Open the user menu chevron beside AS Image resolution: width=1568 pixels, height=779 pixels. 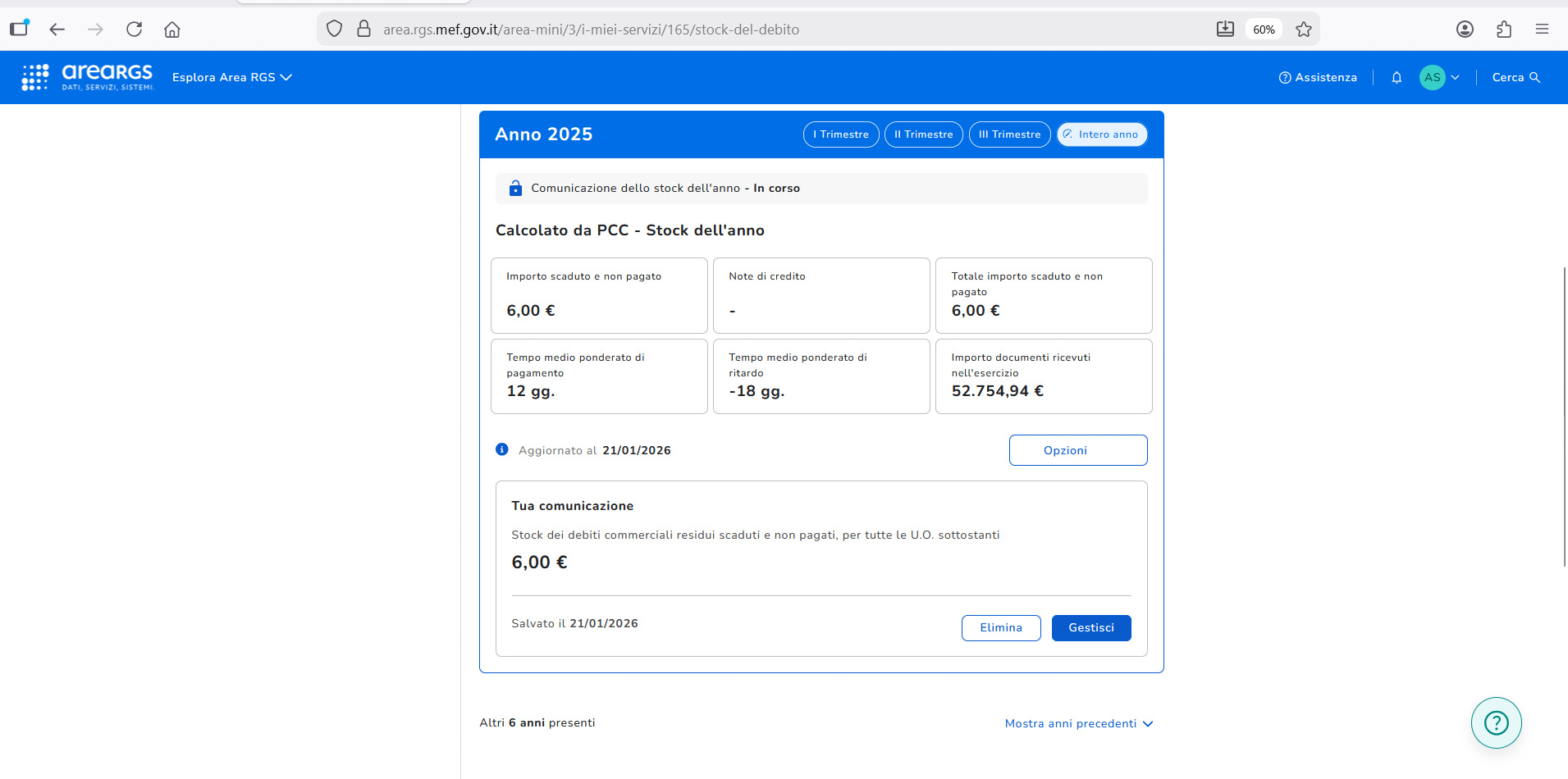(1455, 77)
